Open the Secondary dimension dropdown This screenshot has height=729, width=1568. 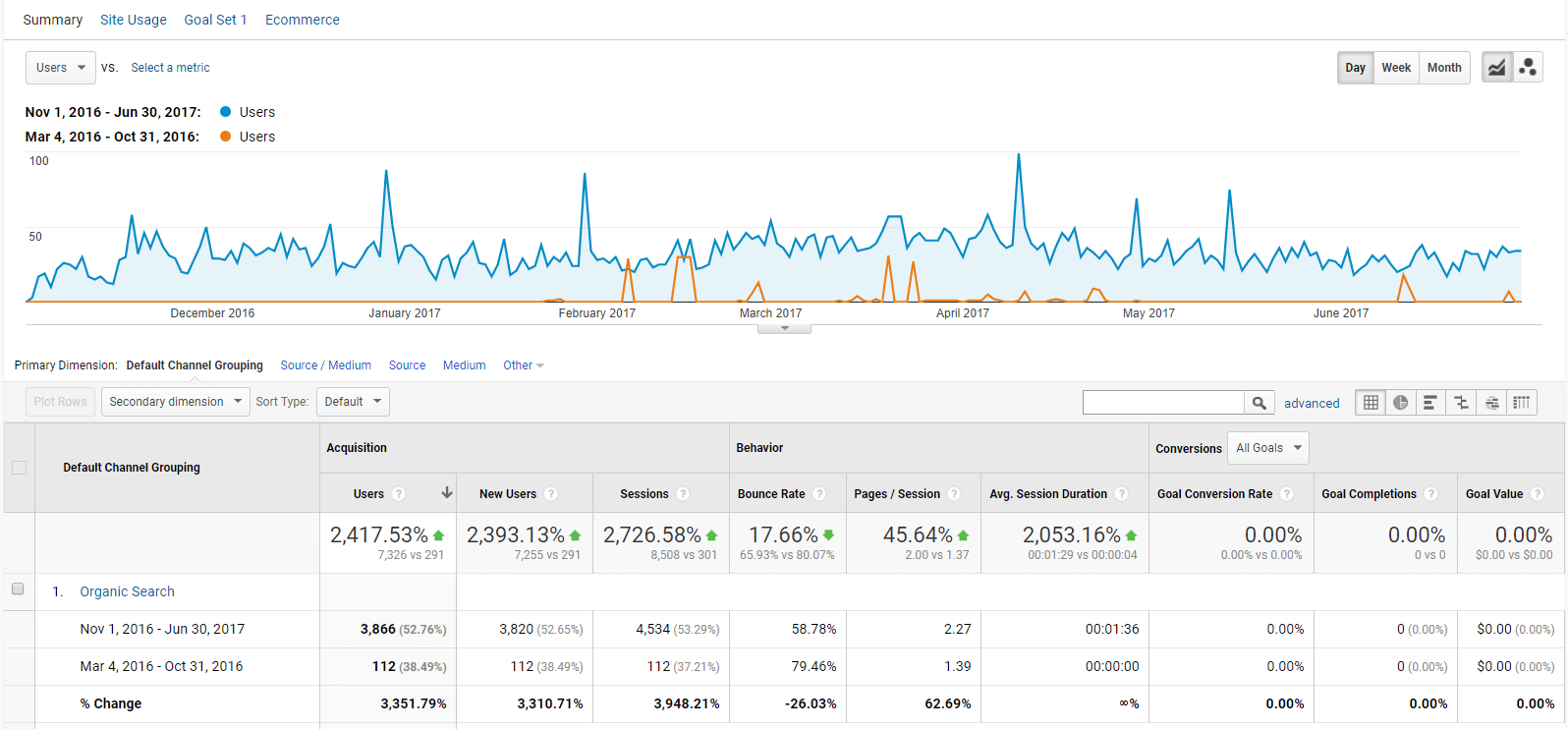[x=176, y=402]
